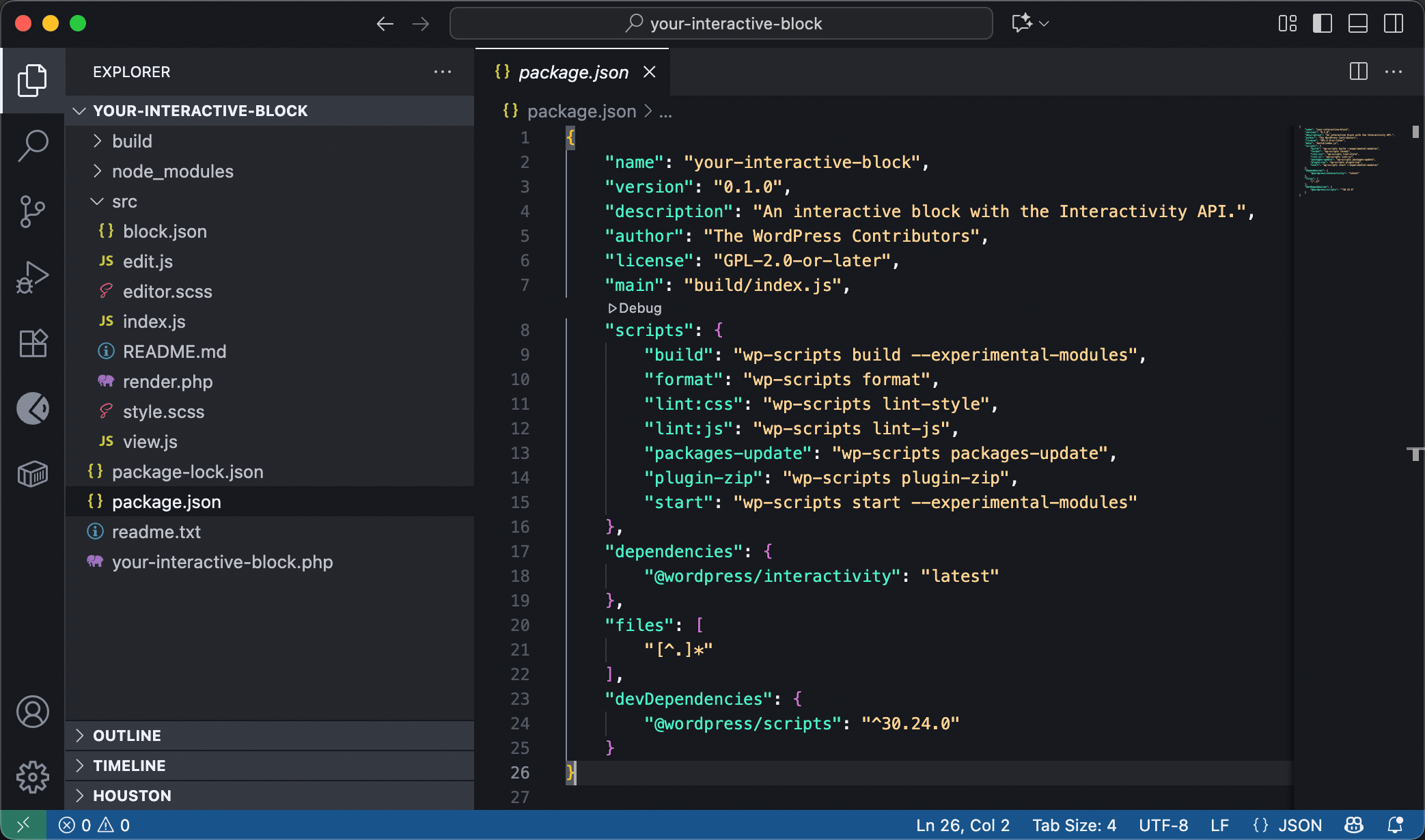
Task: Toggle the Secondary Side Bar
Action: [1392, 23]
